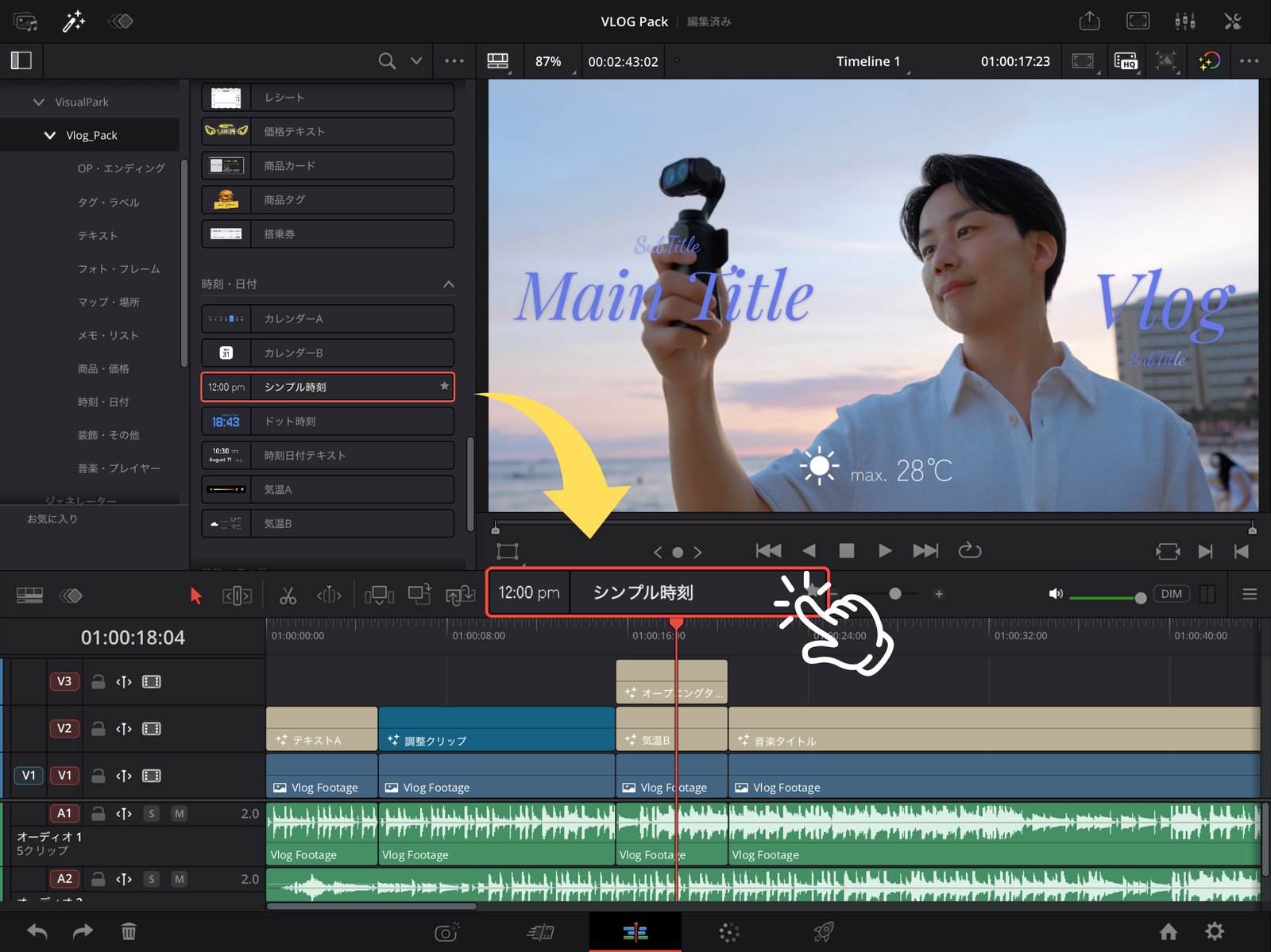This screenshot has height=952, width=1271.
Task: Switch to the Edit page tab
Action: click(x=635, y=932)
